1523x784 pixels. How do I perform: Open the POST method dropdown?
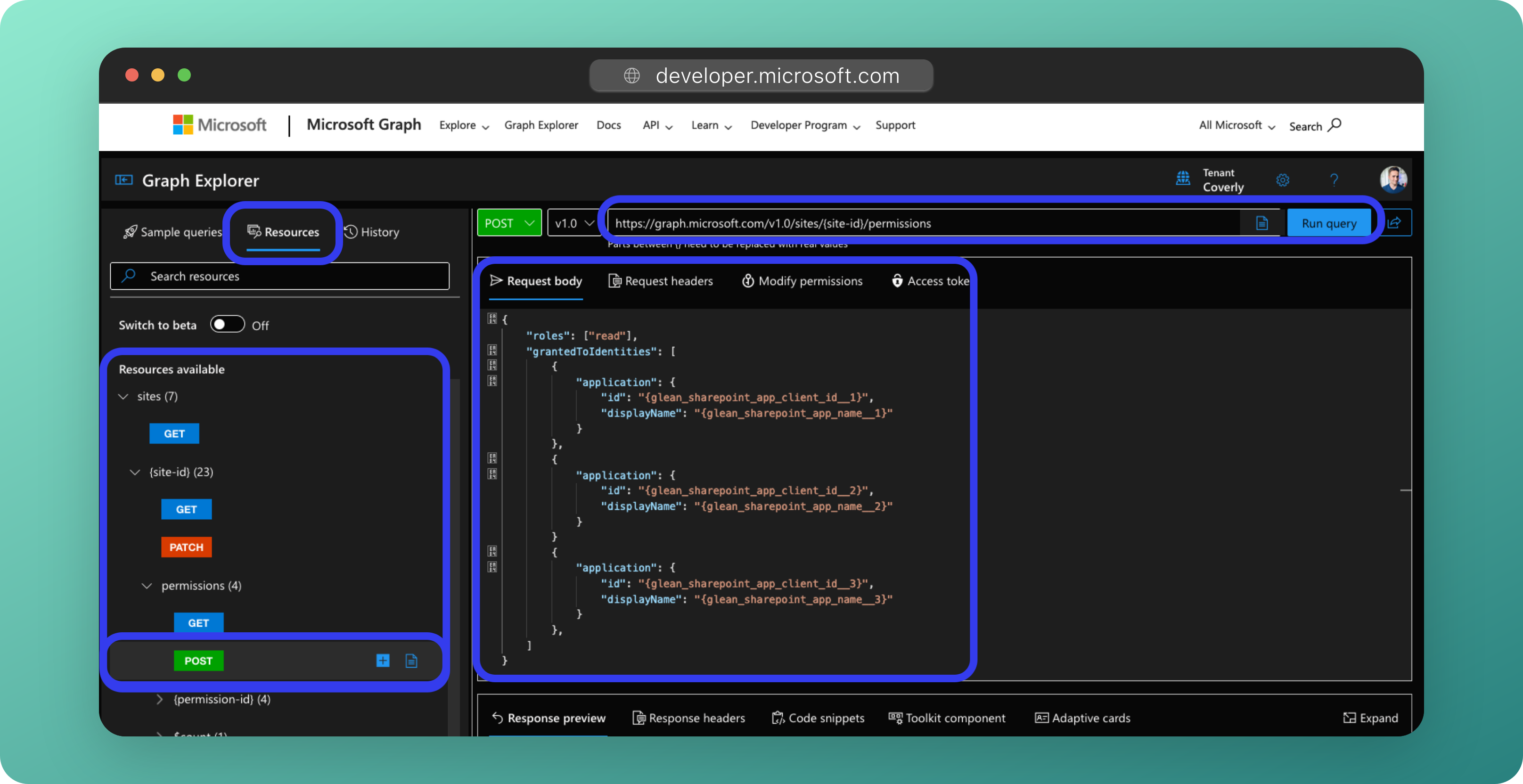(x=509, y=223)
